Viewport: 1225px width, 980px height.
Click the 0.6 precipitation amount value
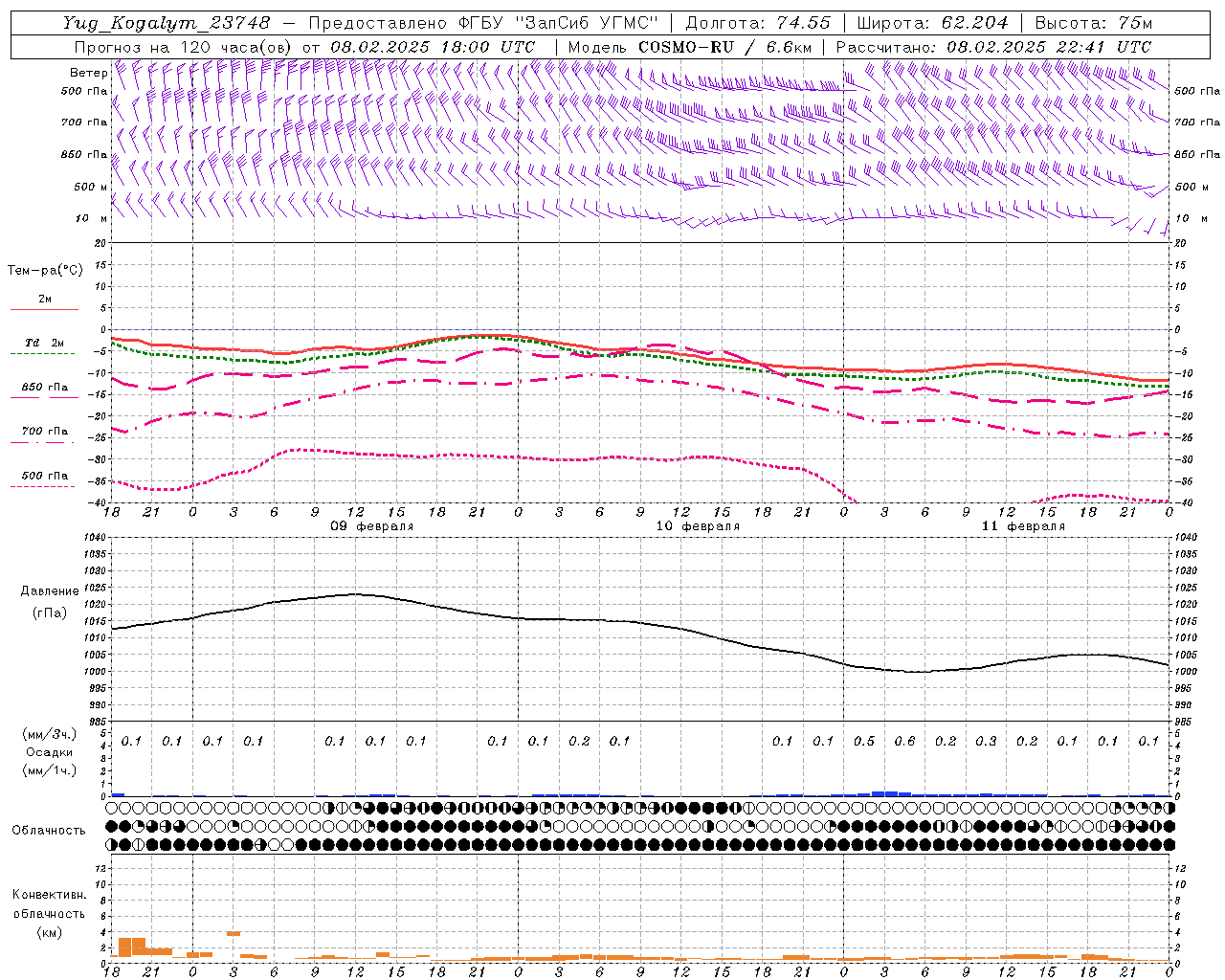click(904, 741)
